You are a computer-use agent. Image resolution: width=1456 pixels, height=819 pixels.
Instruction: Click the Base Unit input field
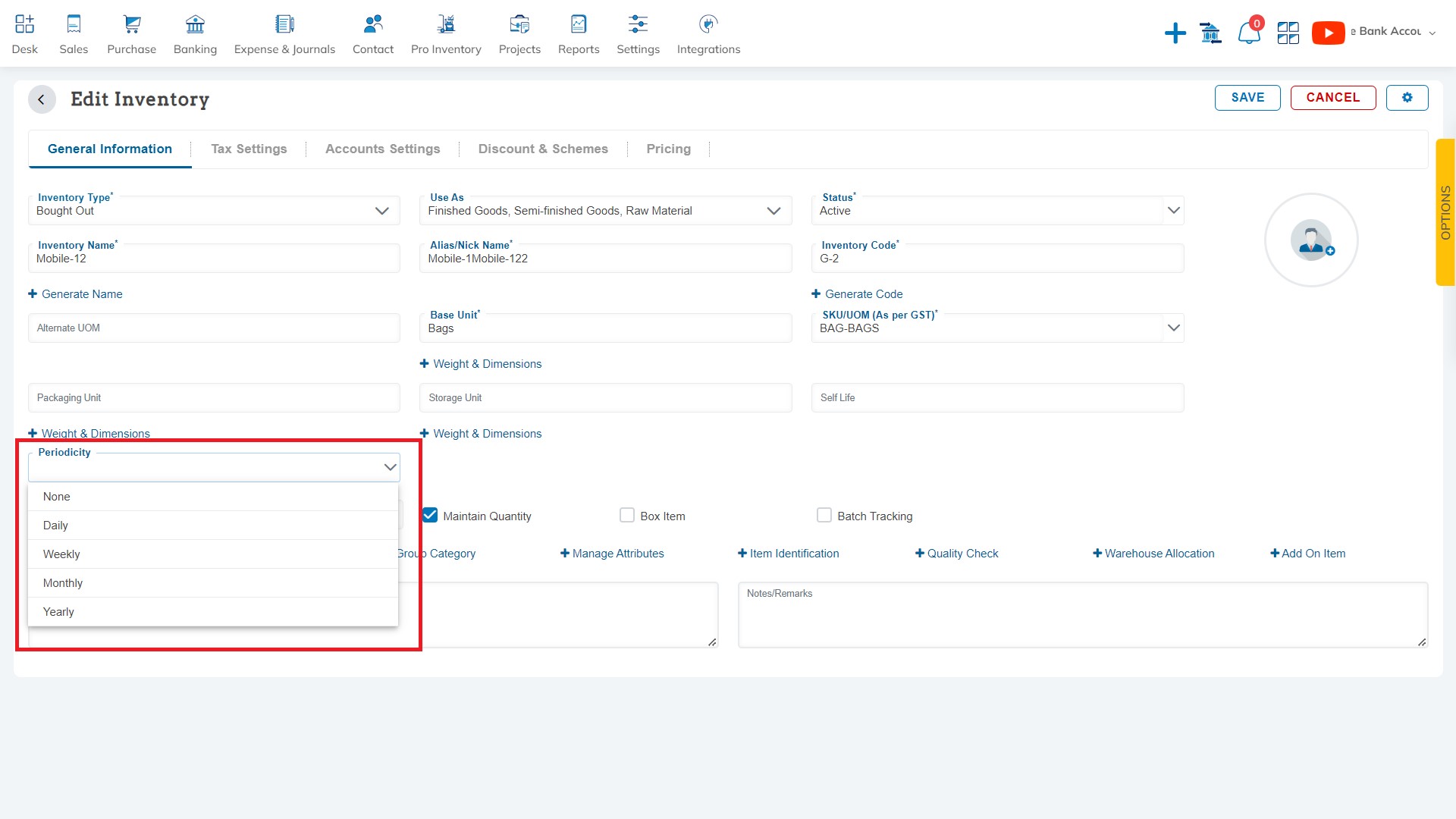605,328
